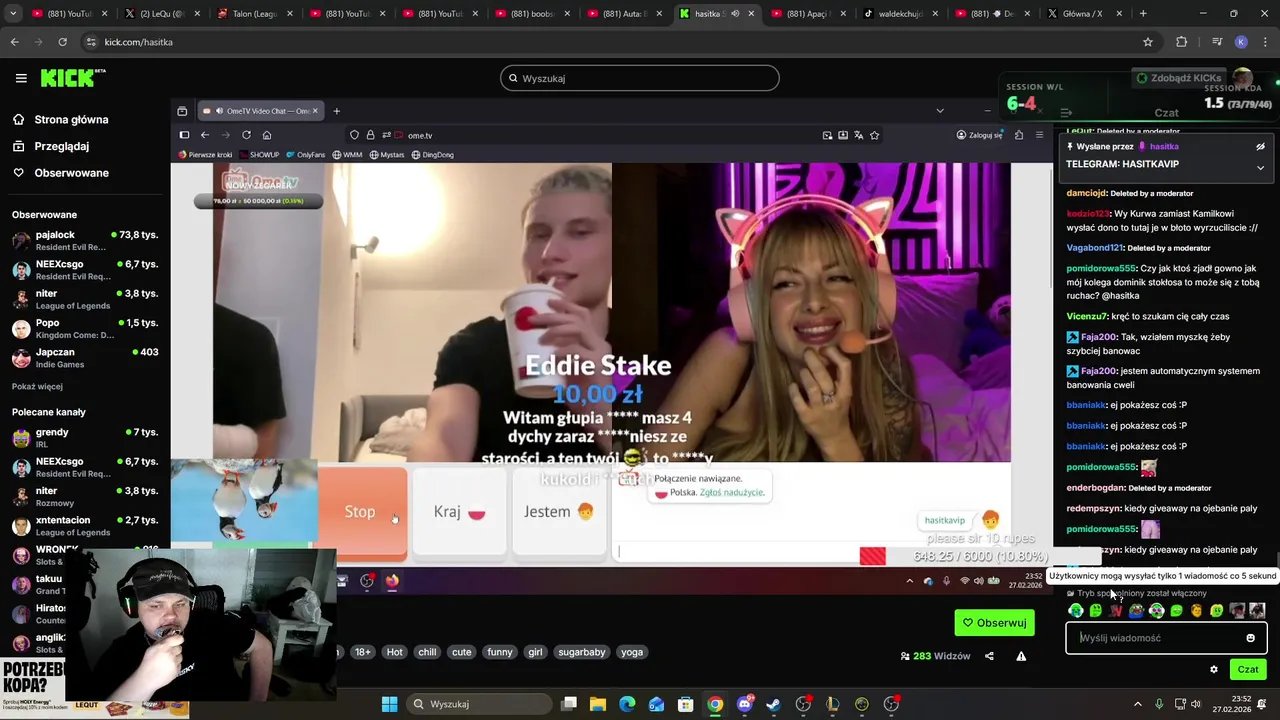Select the sugarbaby stream tag

point(581,652)
